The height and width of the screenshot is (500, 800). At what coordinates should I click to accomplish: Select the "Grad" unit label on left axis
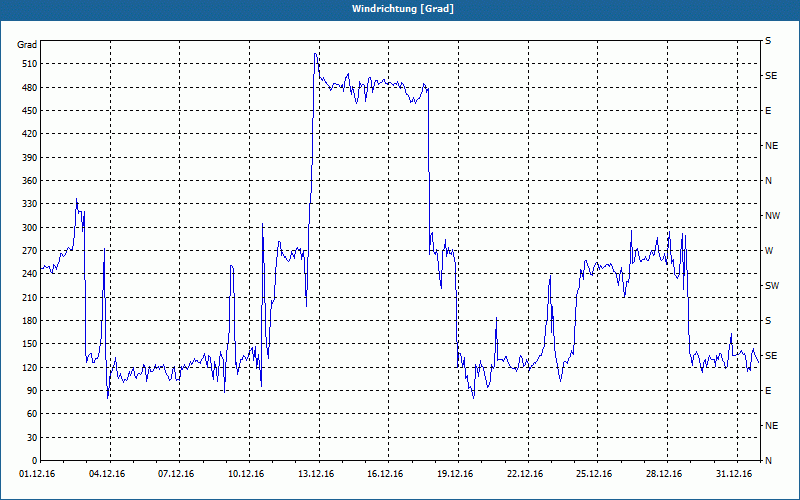coord(27,45)
